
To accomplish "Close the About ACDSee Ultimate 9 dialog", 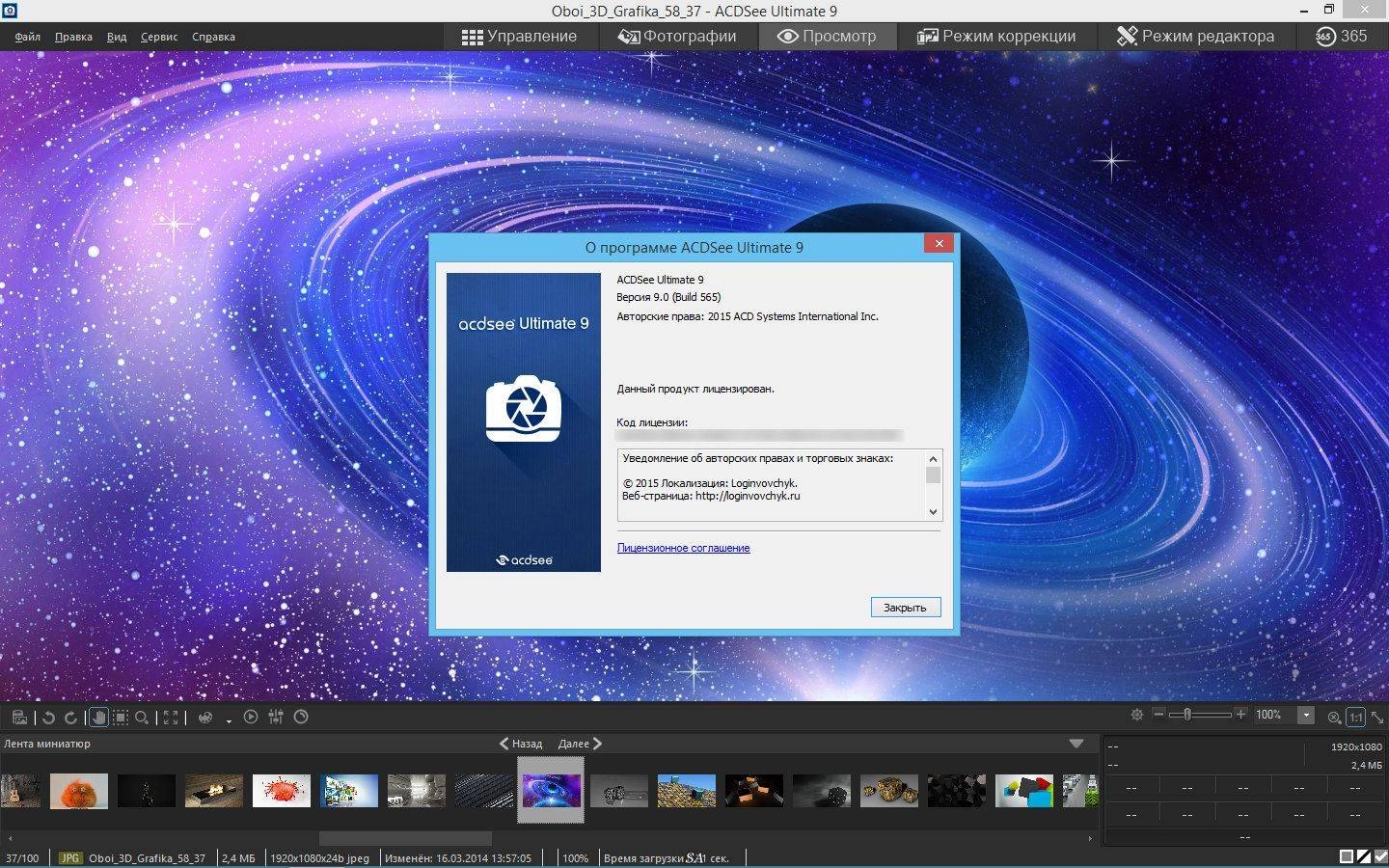I will tap(939, 243).
